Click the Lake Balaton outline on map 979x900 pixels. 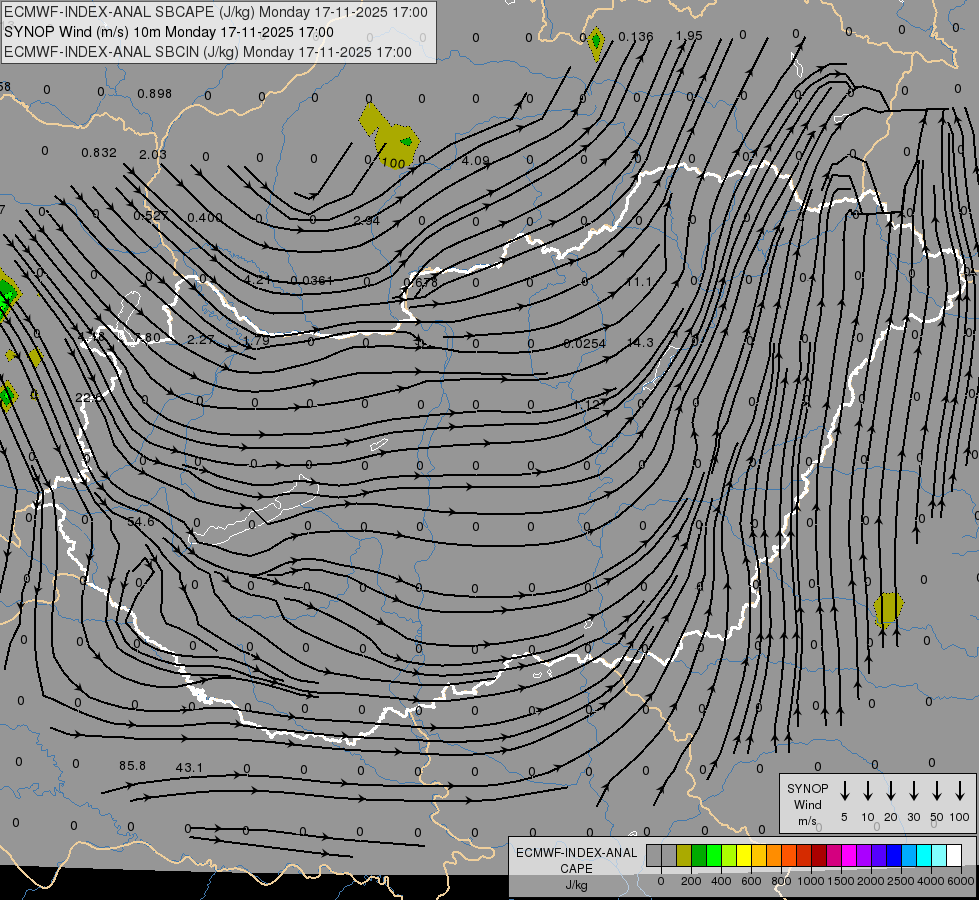[x=254, y=512]
